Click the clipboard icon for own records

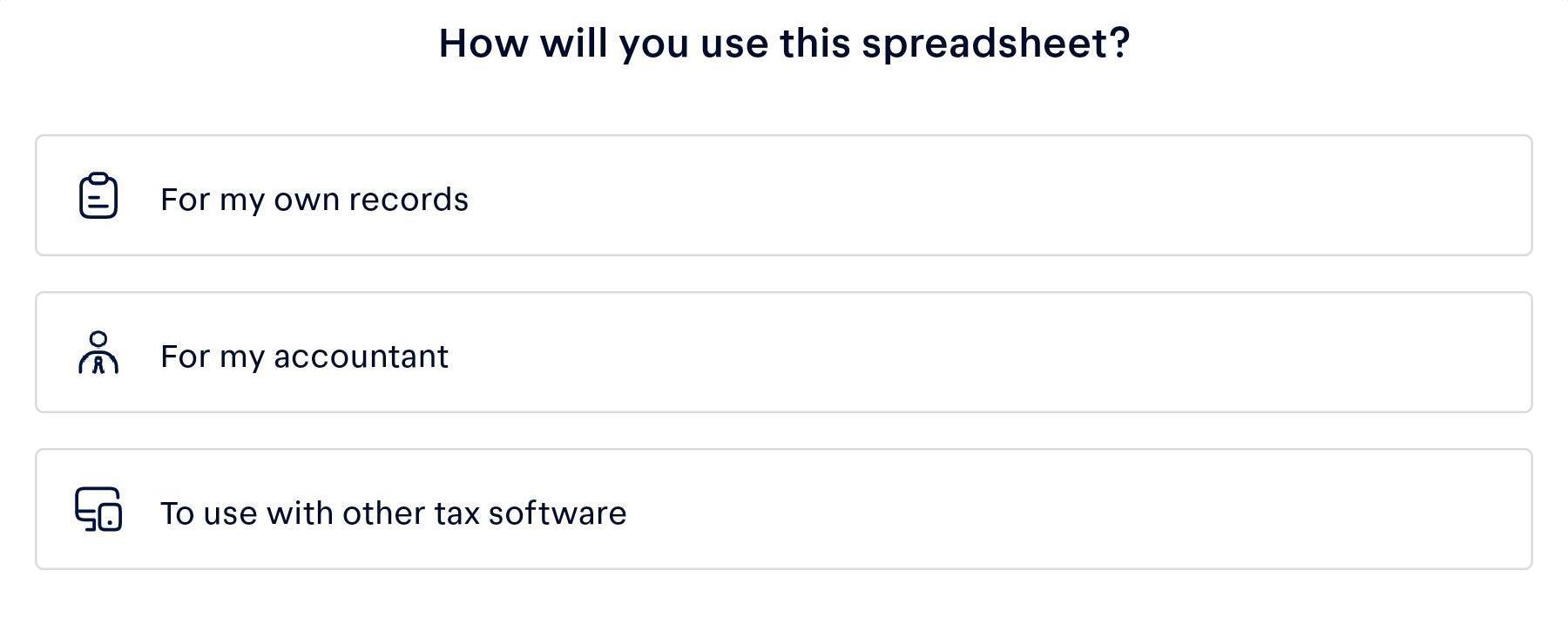tap(98, 195)
